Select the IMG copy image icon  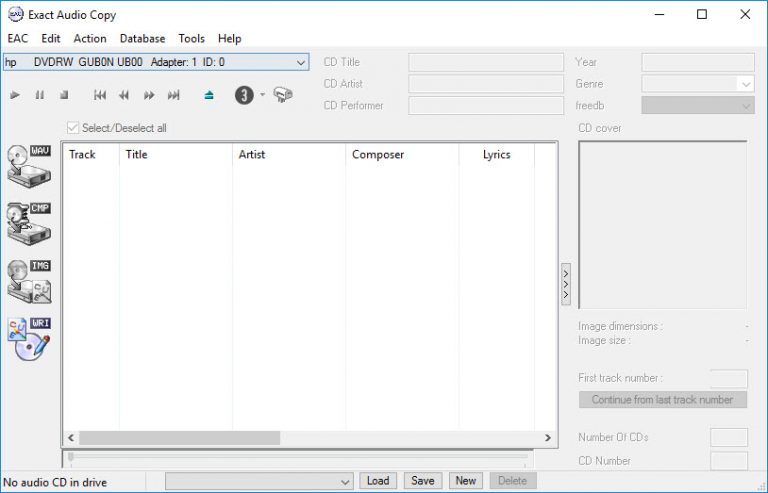point(28,281)
